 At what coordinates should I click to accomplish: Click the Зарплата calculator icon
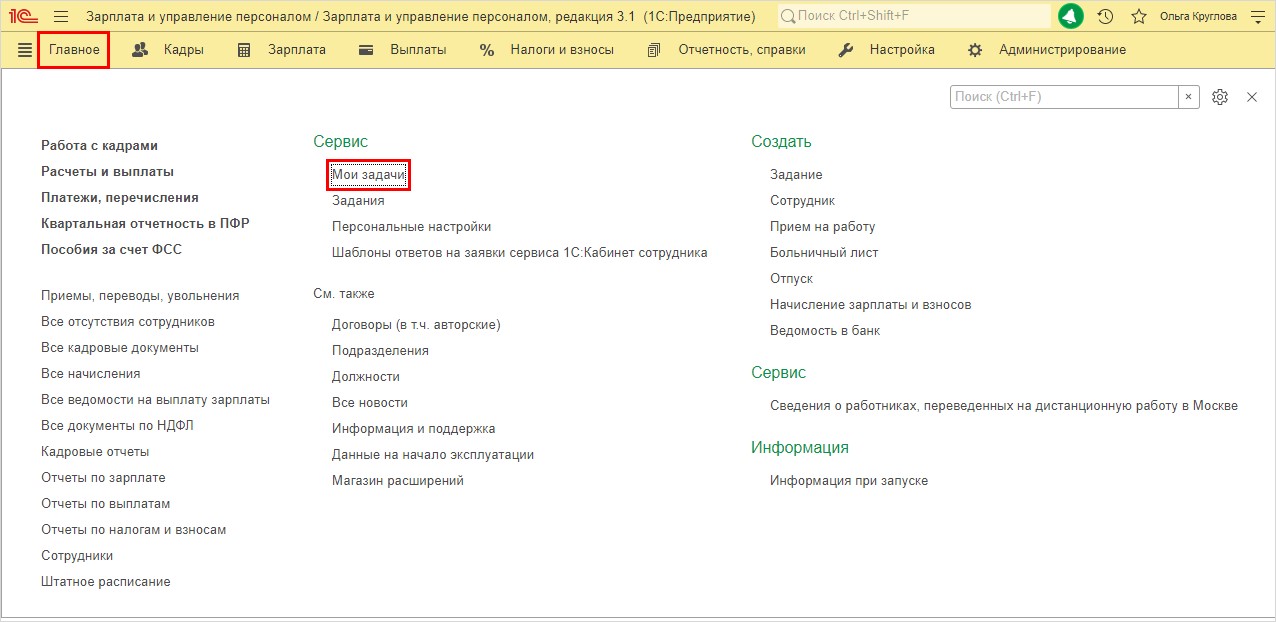coord(244,50)
